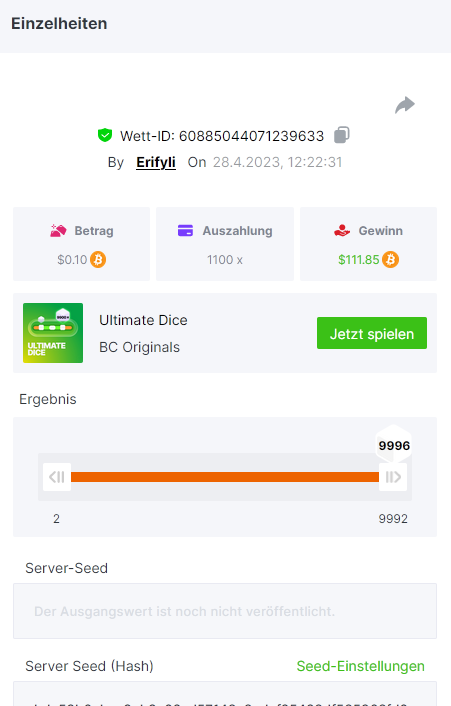451x706 pixels.
Task: Click the Bitcoin icon beside $111.85
Action: coord(391,260)
